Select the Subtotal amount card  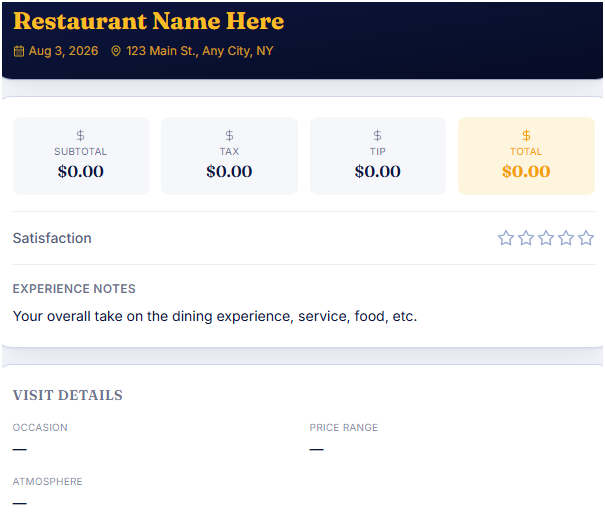pos(81,156)
